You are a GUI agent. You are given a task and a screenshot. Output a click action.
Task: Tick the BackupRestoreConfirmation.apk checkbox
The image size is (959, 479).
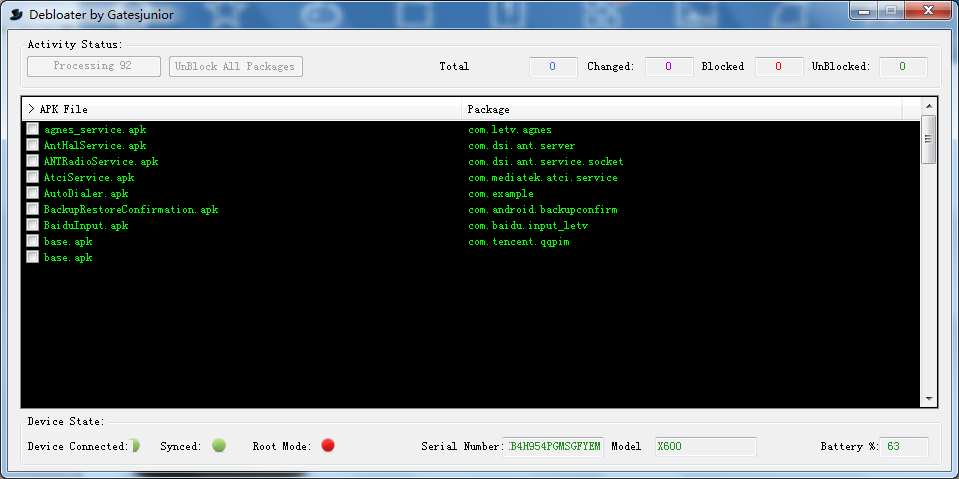[32, 209]
